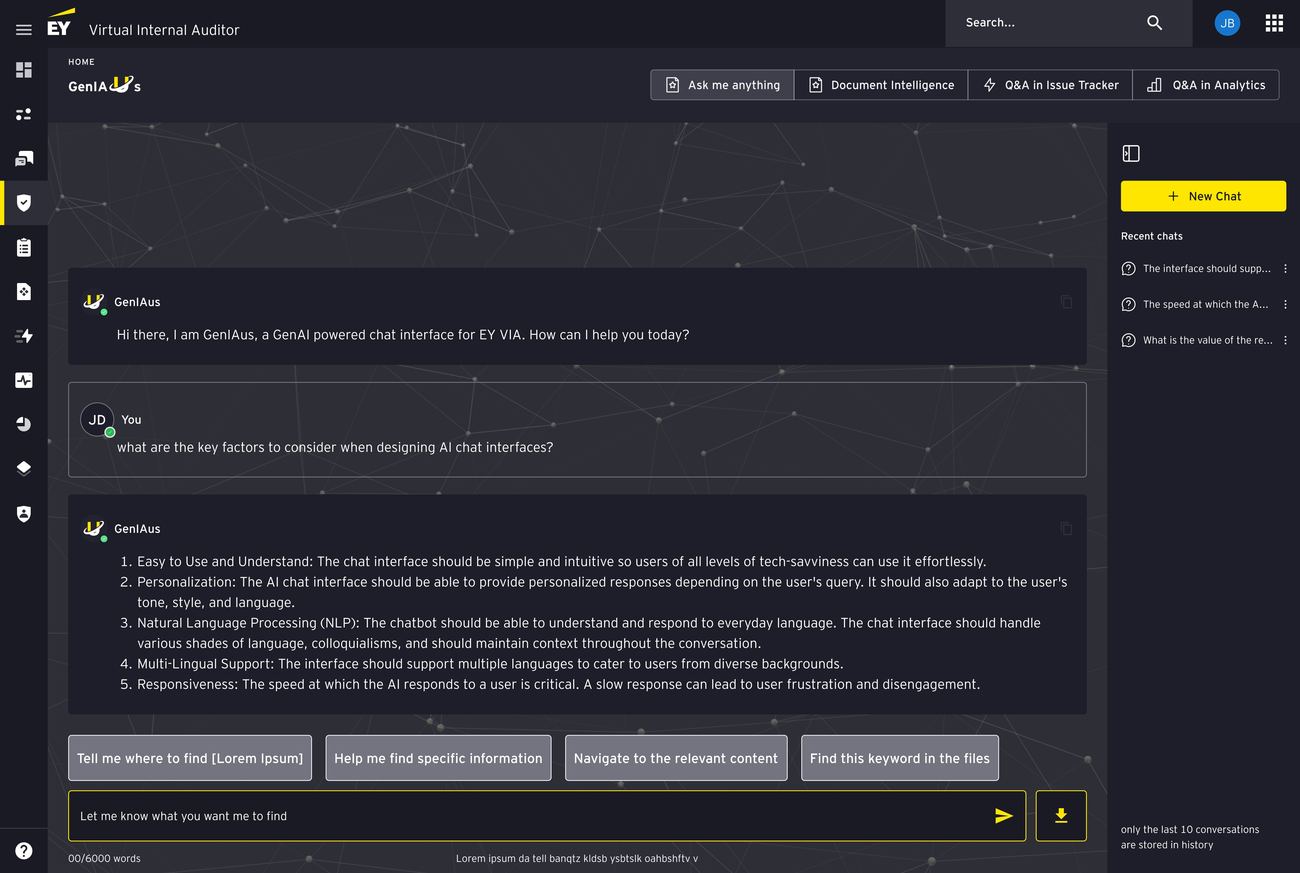The image size is (1300, 873).
Task: Open the chat bubbles sidebar icon
Action: (24, 159)
